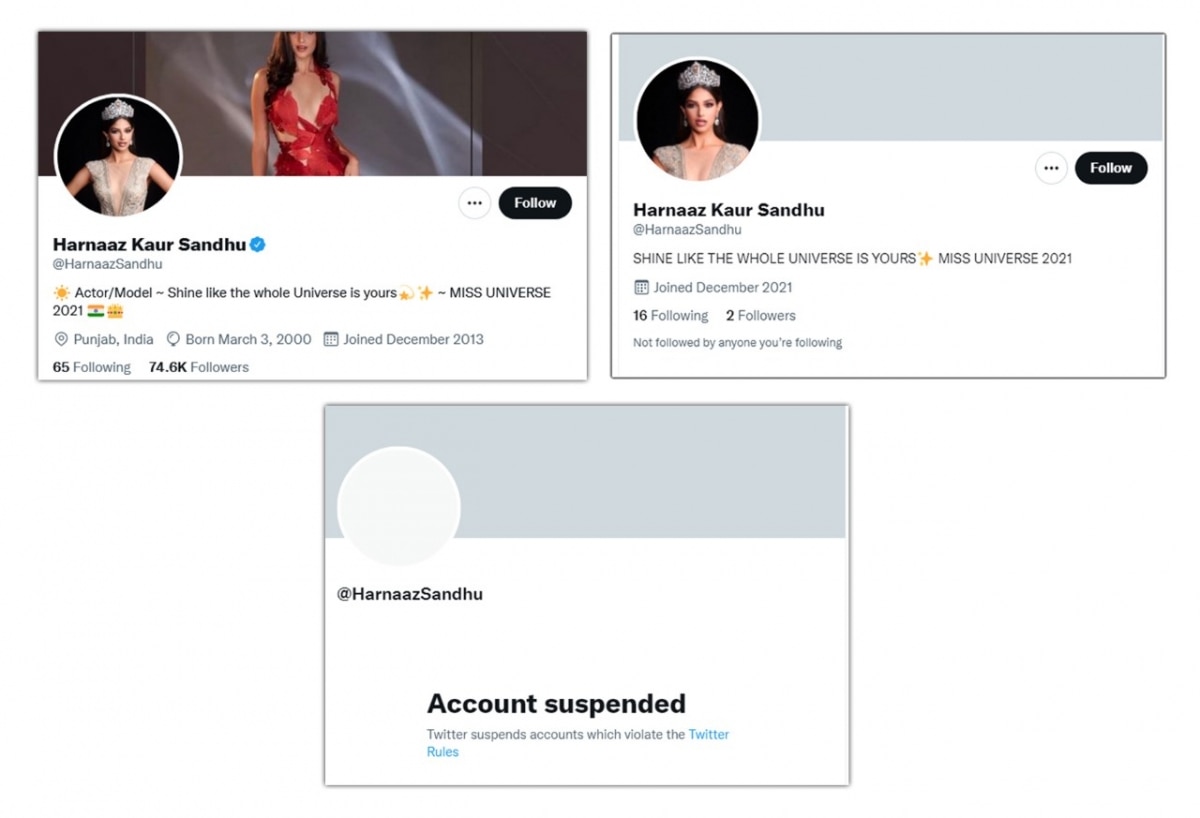
Task: Open the unverified profile's avatar photo
Action: 698,119
